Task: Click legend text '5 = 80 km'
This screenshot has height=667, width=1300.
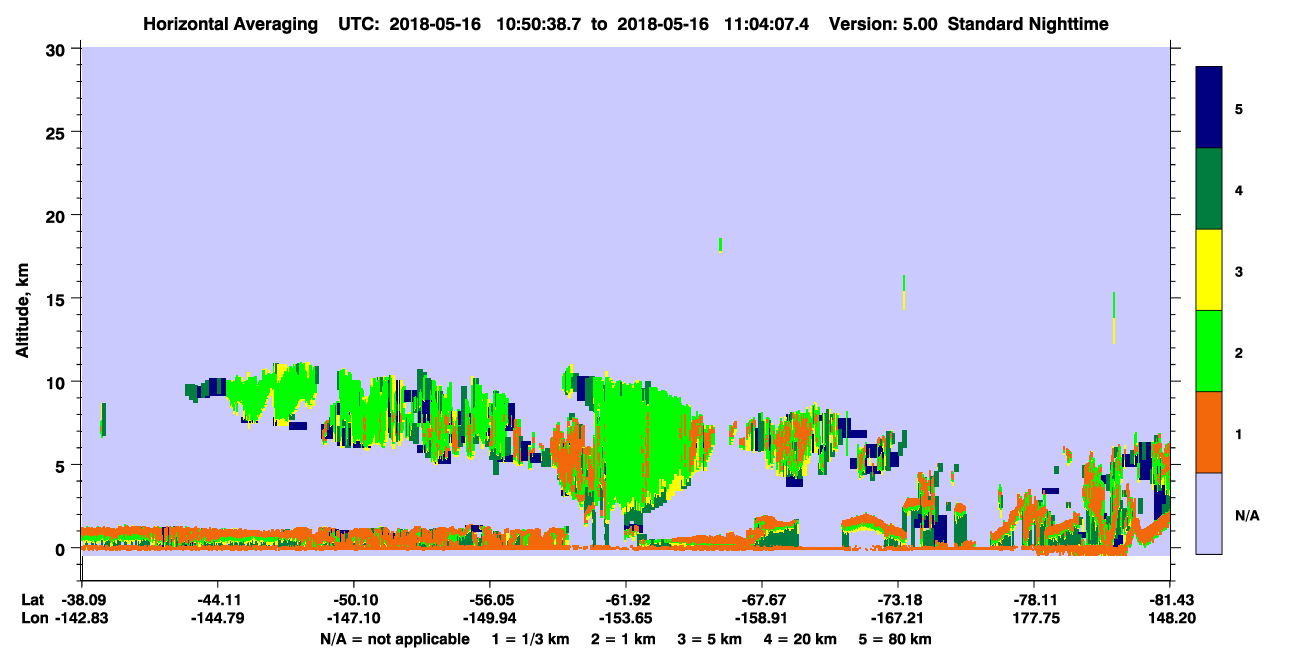Action: (x=897, y=639)
